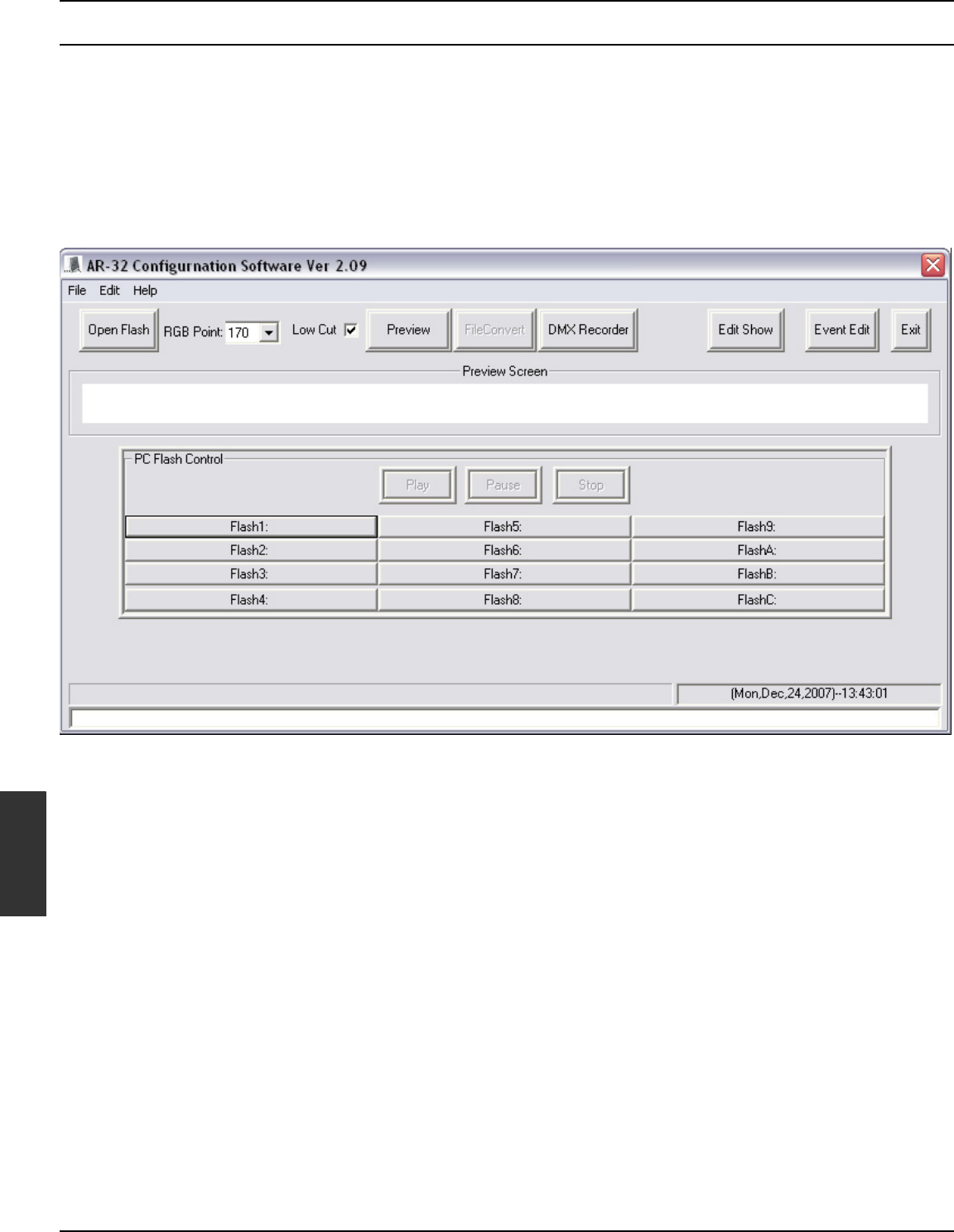Select the Flash8: slot
954x1232 pixels.
click(x=504, y=600)
